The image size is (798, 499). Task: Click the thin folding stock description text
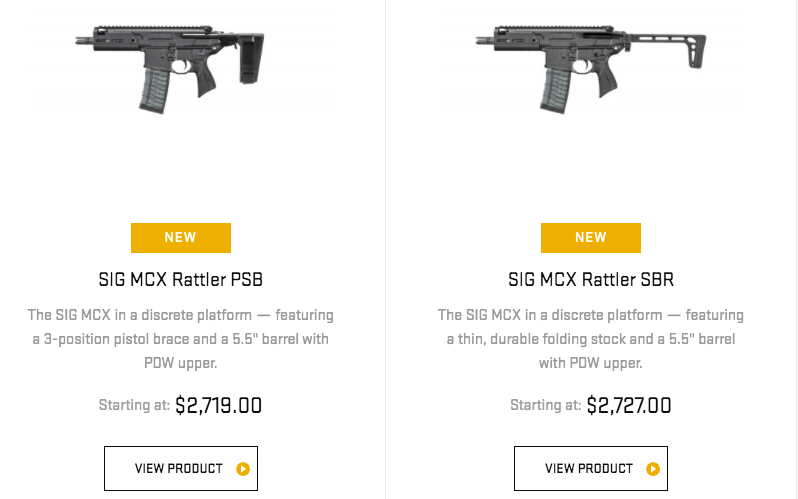[x=591, y=339]
